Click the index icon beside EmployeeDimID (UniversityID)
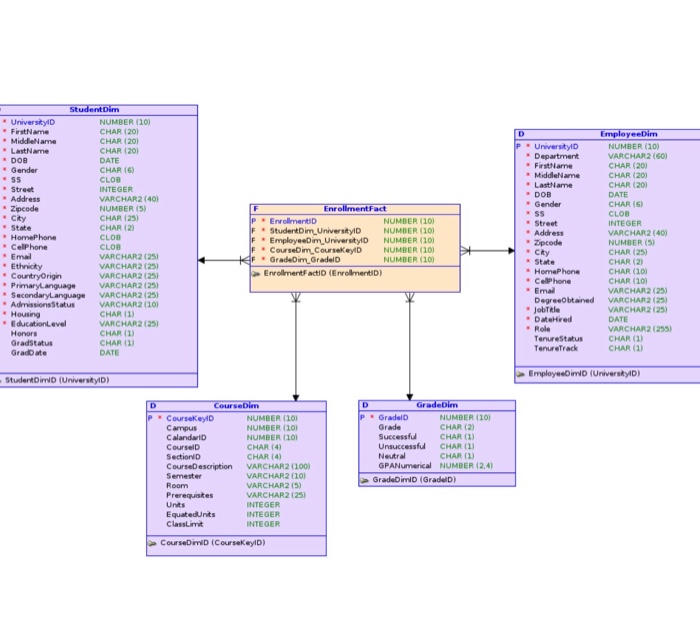 coord(520,374)
